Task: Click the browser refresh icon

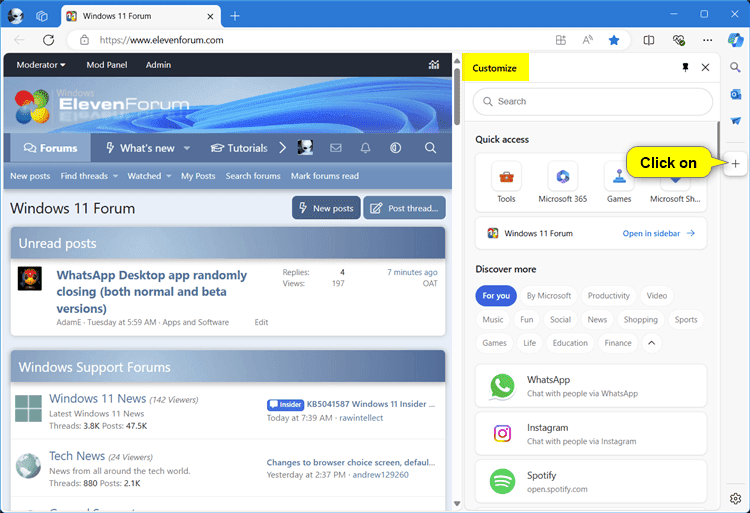Action: coord(48,40)
